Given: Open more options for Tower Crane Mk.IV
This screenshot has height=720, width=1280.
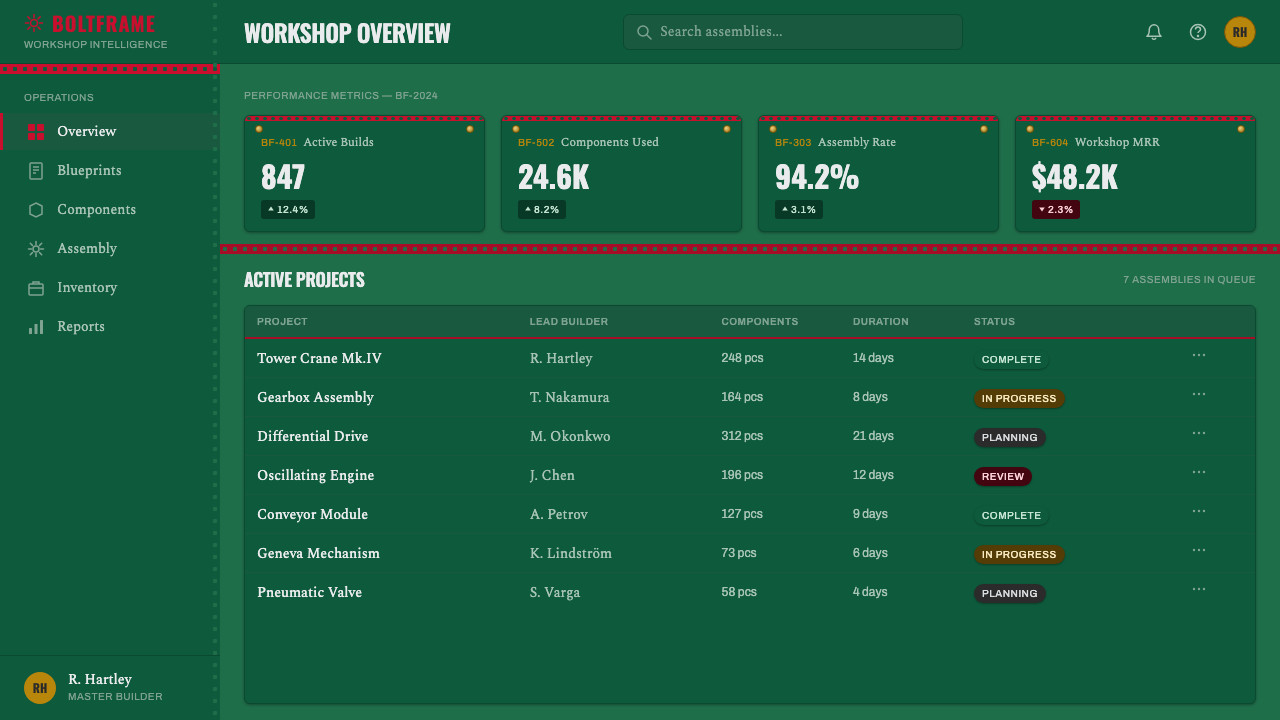Looking at the screenshot, I should 1199,355.
